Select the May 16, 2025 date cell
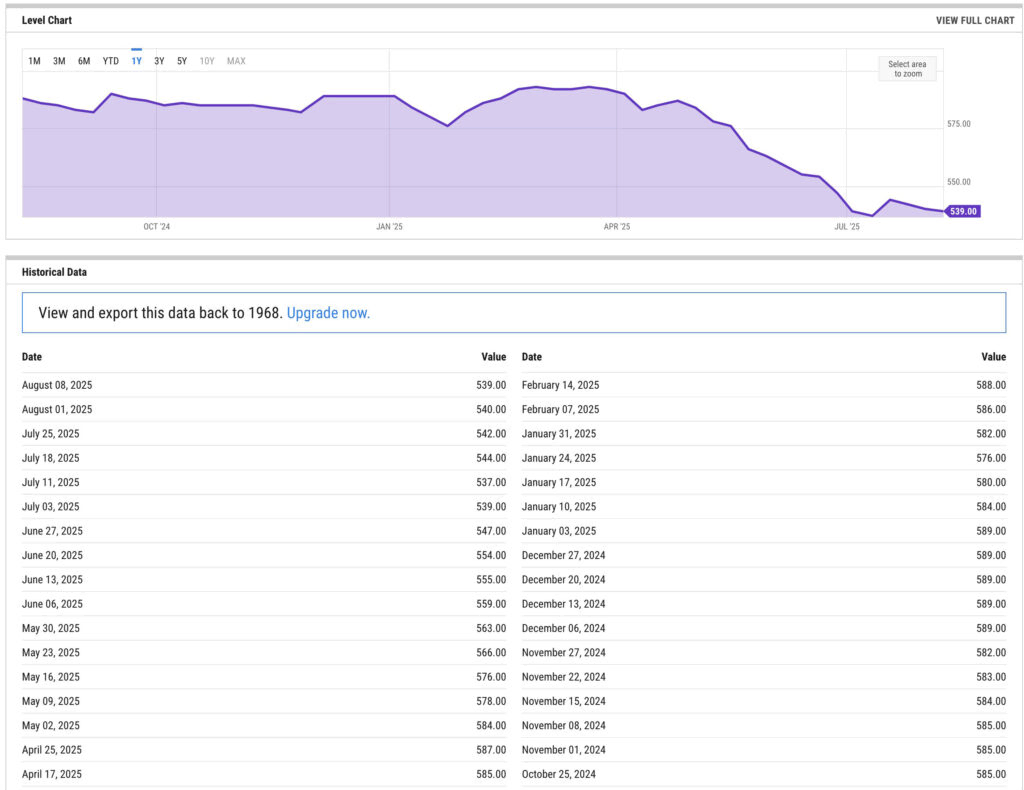 [x=50, y=677]
